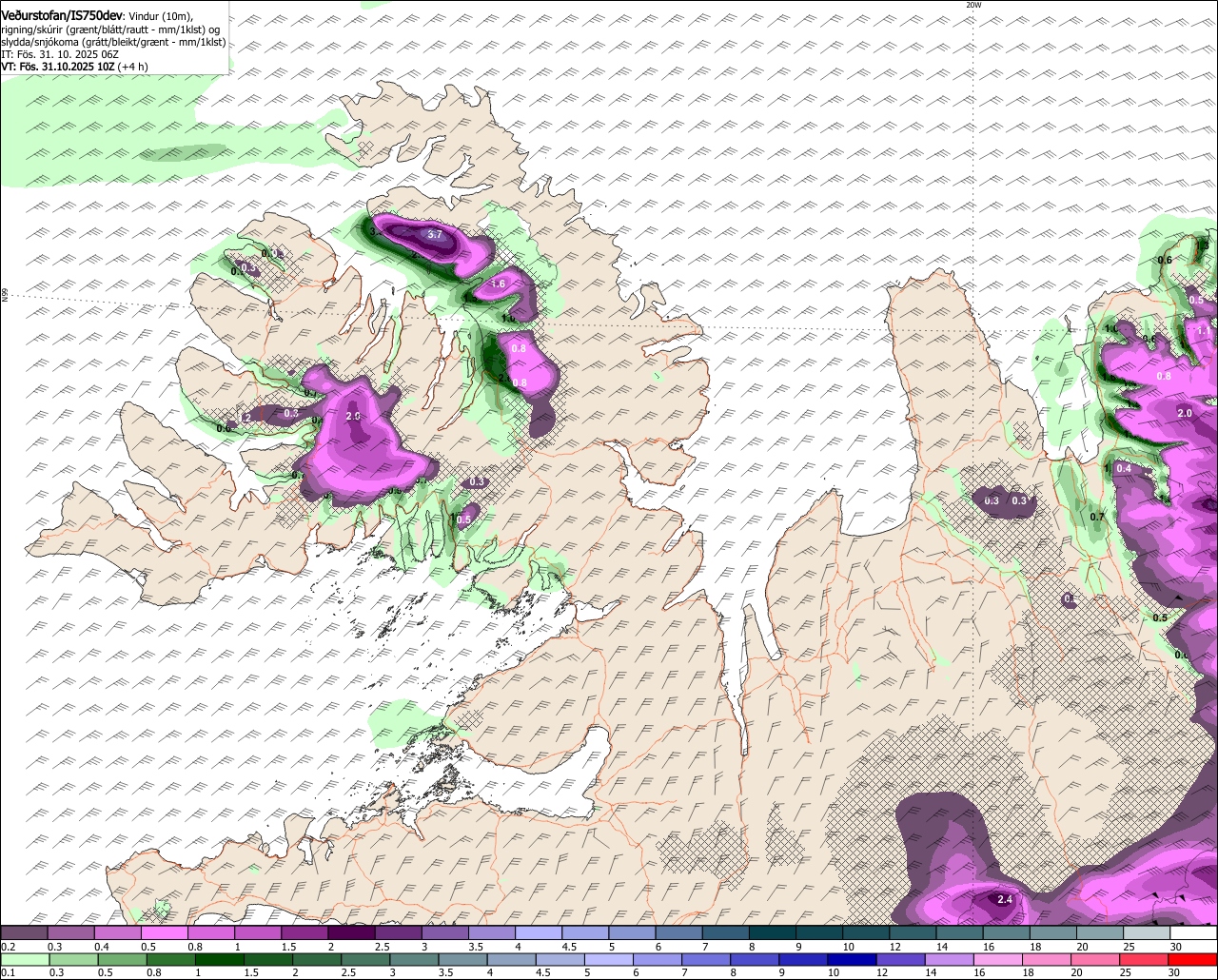Image resolution: width=1218 pixels, height=980 pixels.
Task: Click the 0.4 precipitation value label
Action: tap(1124, 468)
